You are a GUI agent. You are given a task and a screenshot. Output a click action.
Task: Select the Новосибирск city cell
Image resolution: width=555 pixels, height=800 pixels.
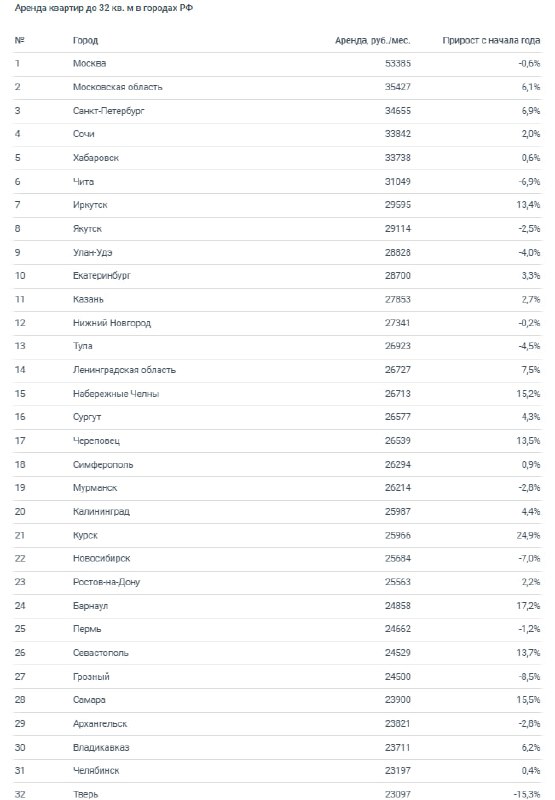point(102,559)
